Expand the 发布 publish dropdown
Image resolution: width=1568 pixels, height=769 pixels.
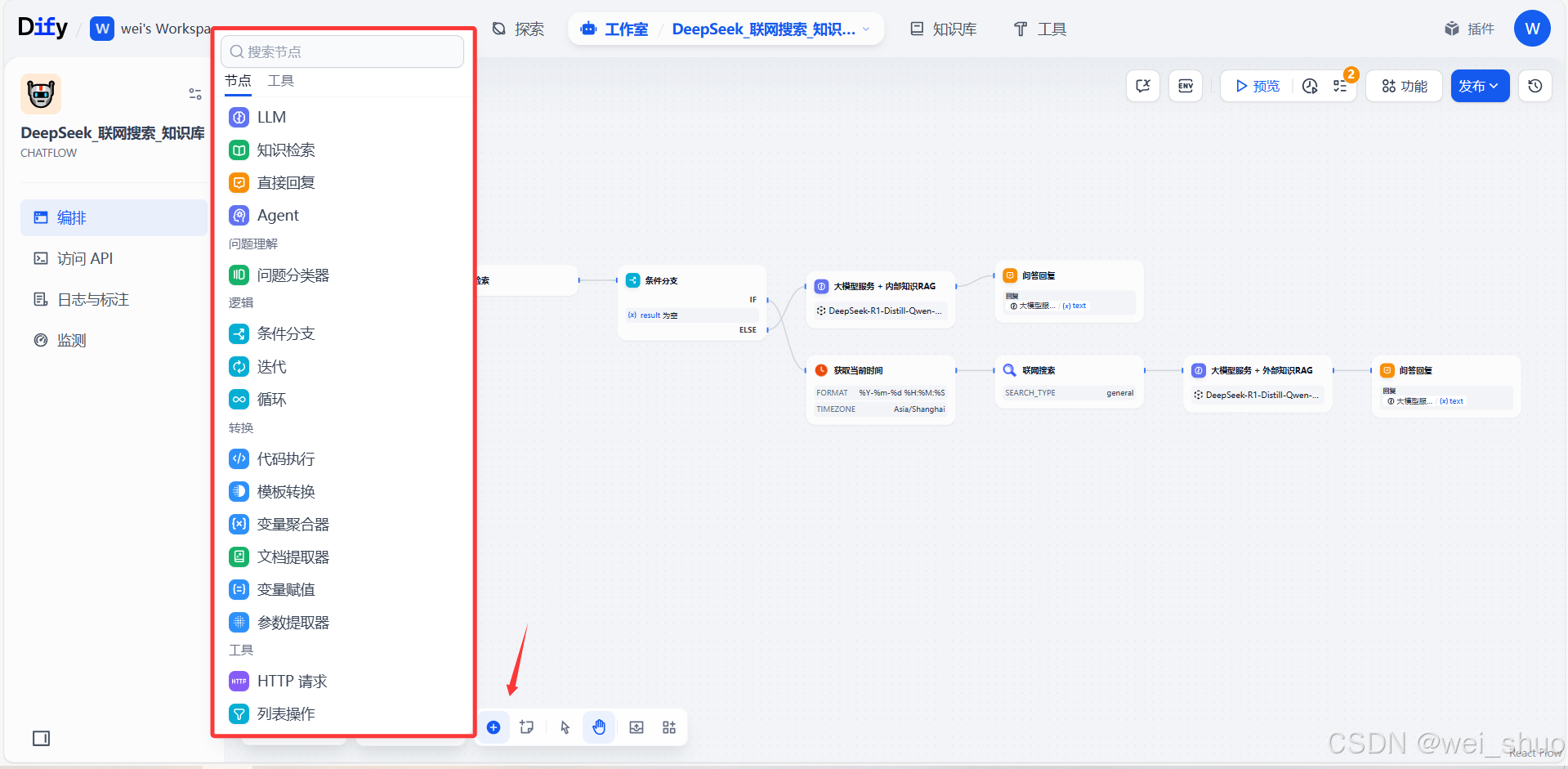(1480, 86)
